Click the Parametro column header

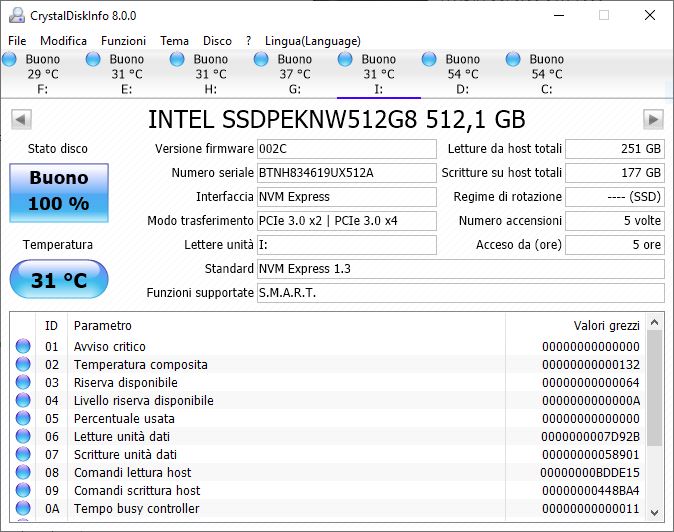coord(286,326)
